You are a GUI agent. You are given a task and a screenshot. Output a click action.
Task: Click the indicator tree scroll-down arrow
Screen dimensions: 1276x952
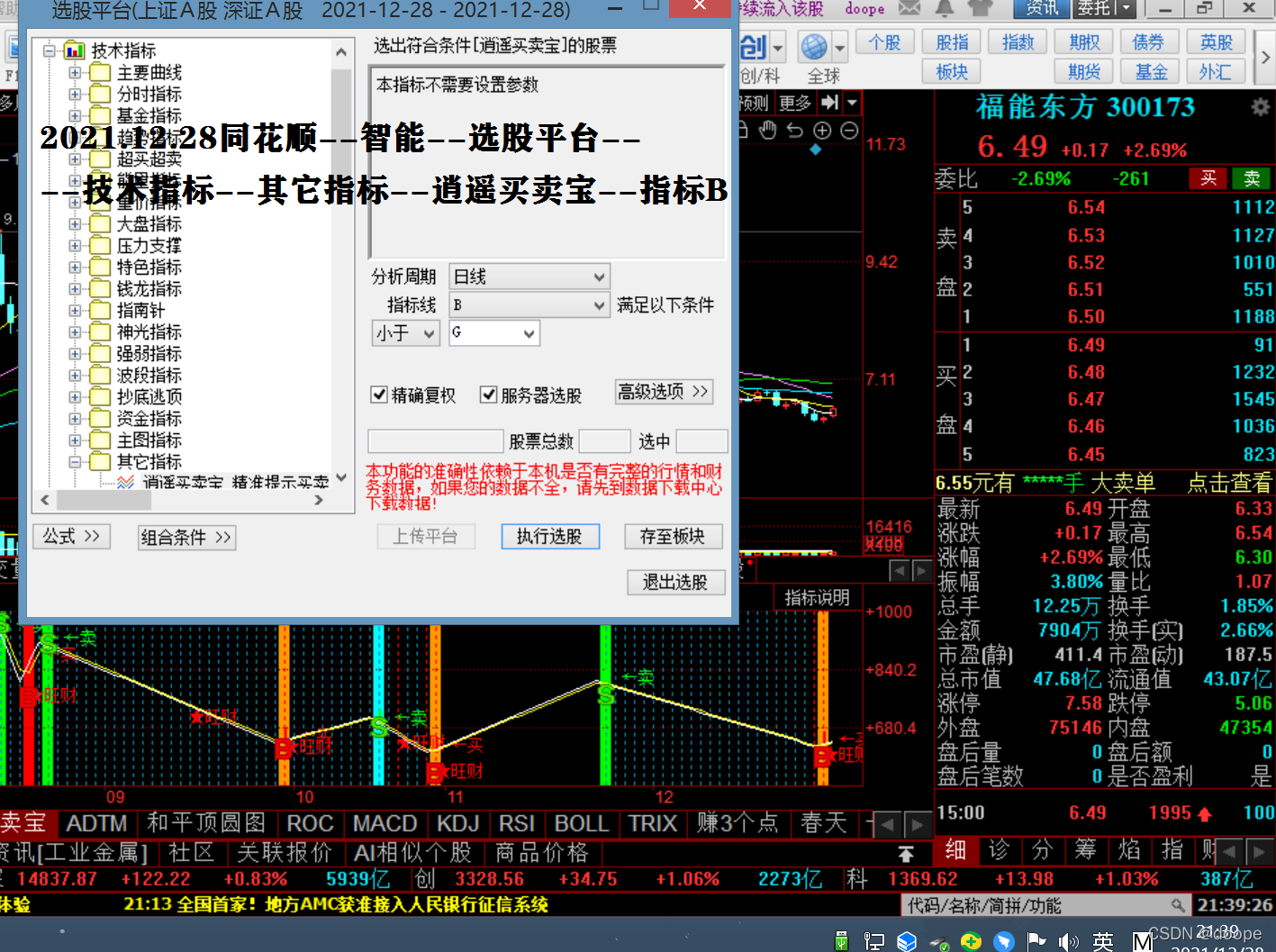[x=341, y=477]
